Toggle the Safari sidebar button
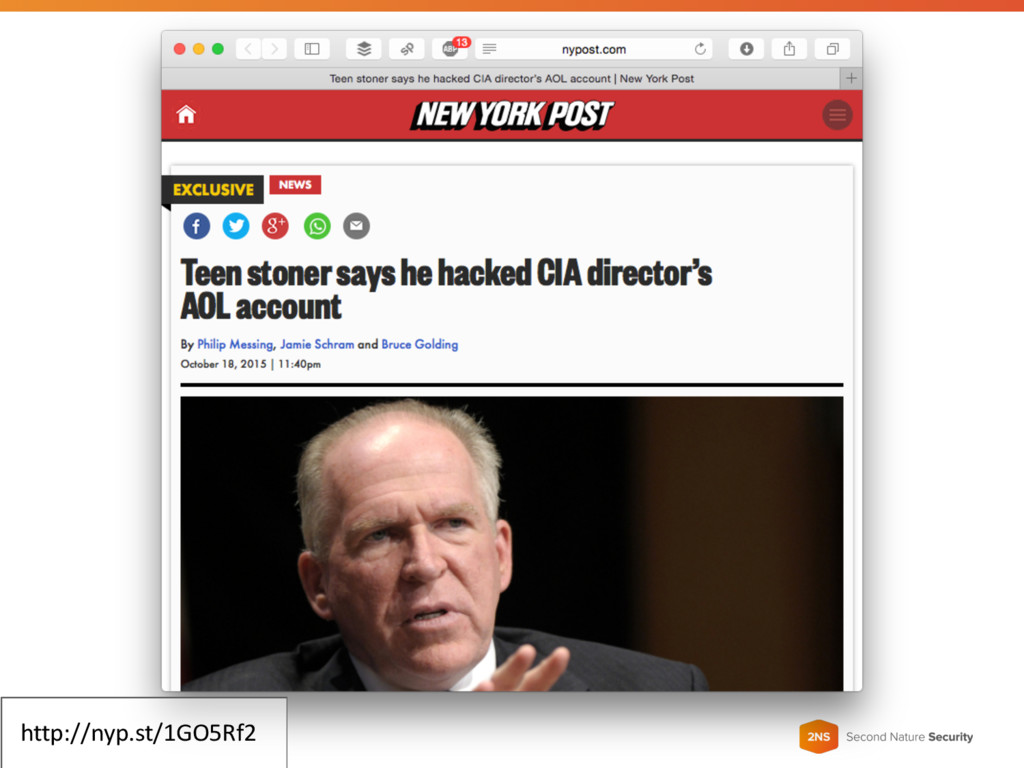This screenshot has width=1024, height=768. (312, 49)
